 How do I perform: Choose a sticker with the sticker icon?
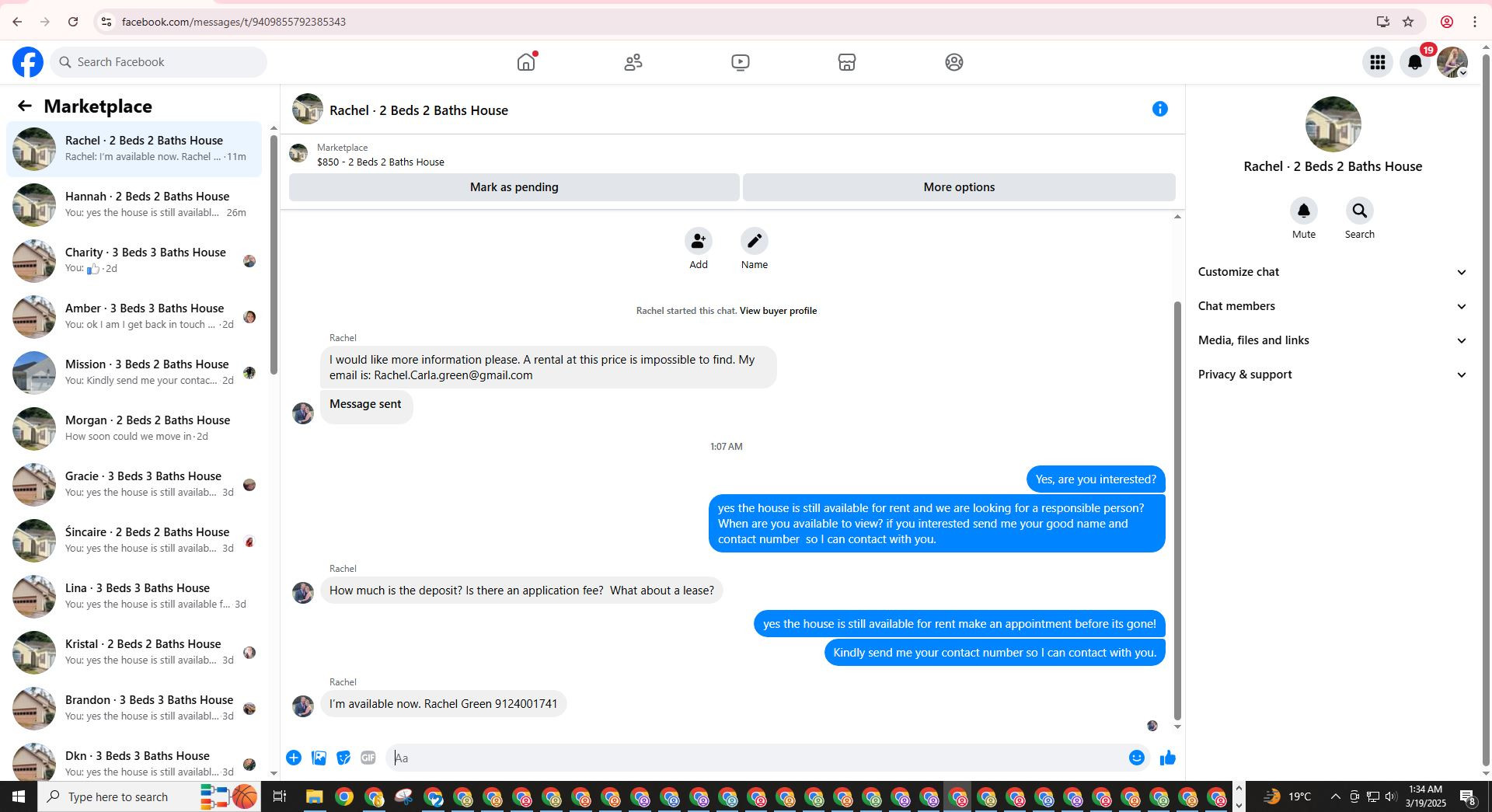(343, 758)
